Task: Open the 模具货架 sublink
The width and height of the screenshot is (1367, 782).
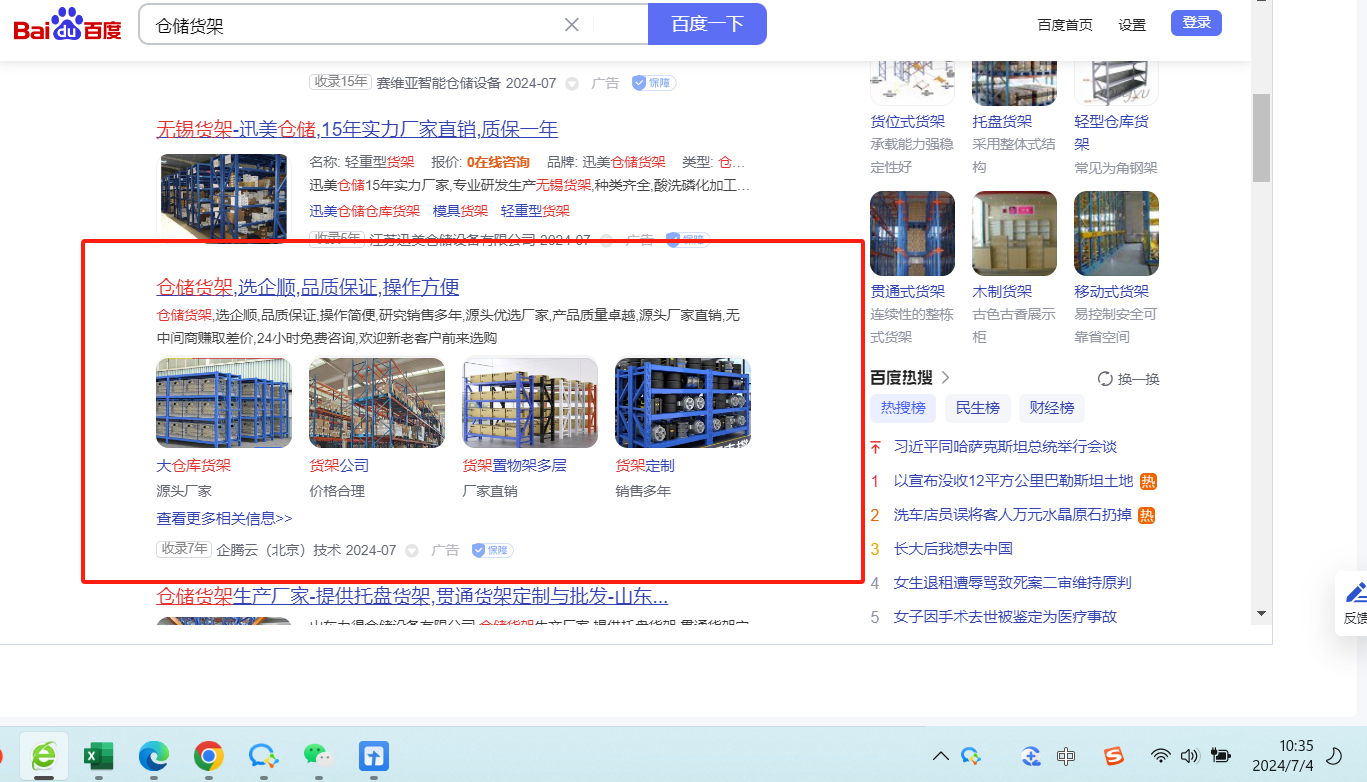Action: tap(460, 211)
